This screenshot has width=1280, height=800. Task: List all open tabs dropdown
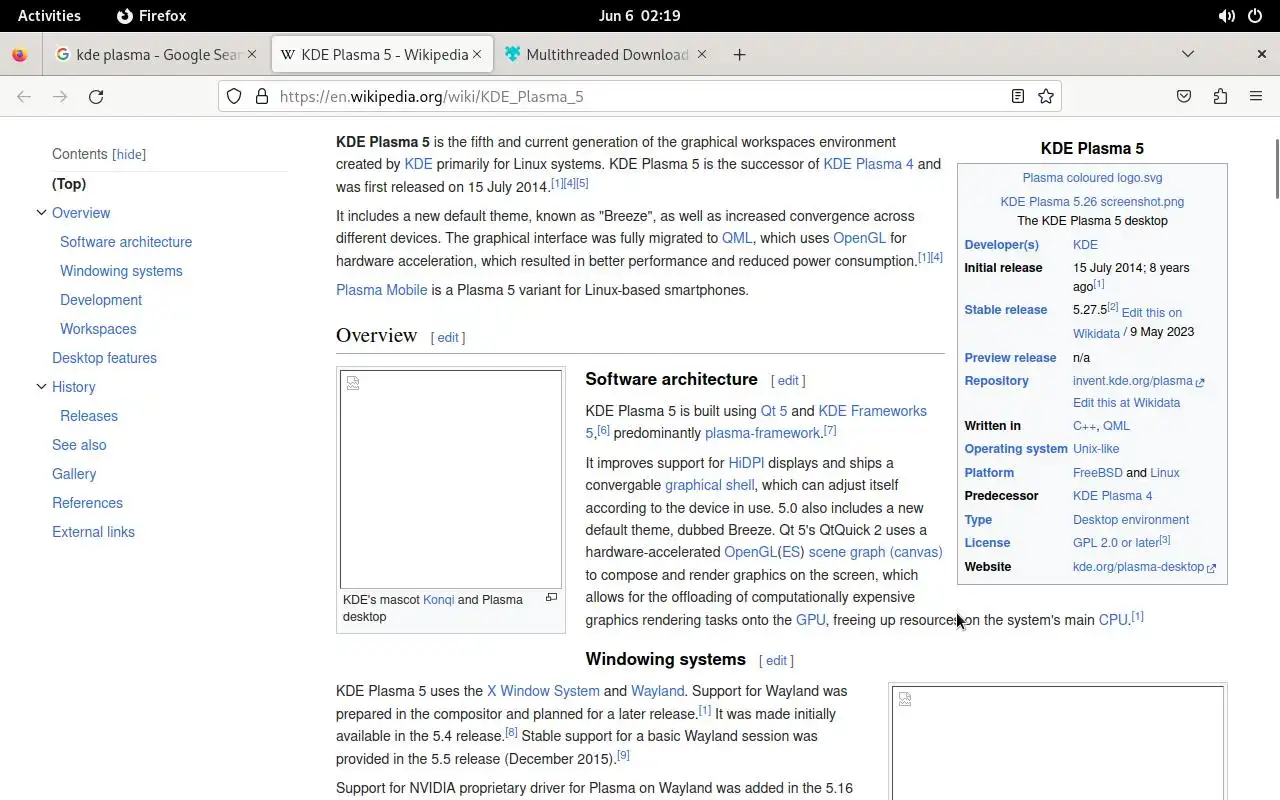[1188, 54]
